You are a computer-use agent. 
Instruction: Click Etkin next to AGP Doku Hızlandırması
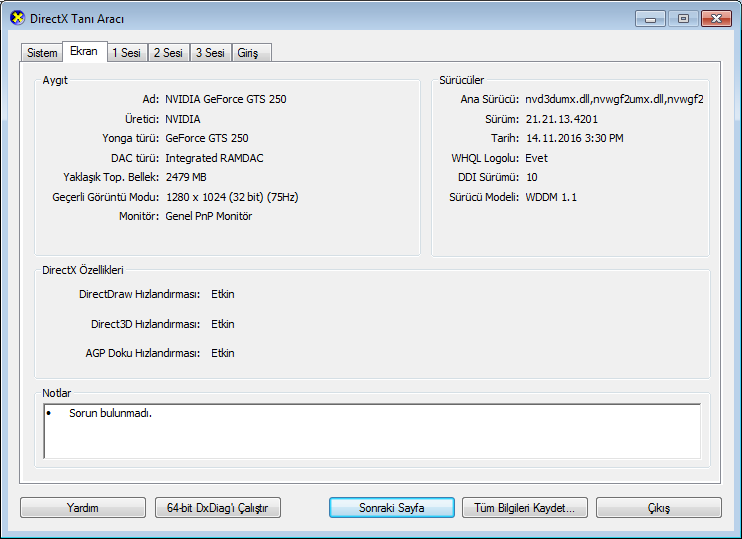(223, 353)
